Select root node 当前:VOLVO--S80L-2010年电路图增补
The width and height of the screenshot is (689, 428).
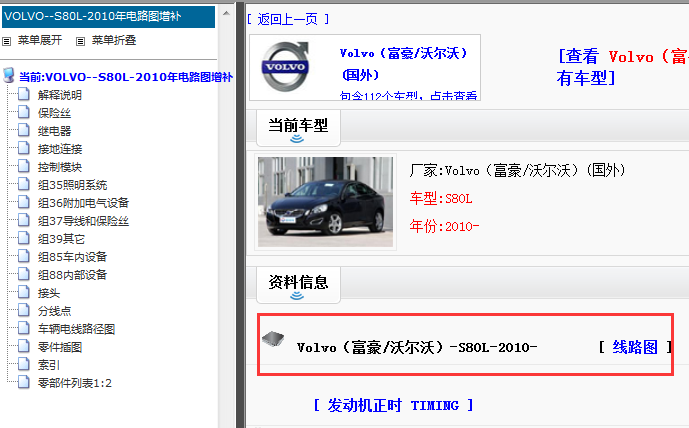coord(126,77)
